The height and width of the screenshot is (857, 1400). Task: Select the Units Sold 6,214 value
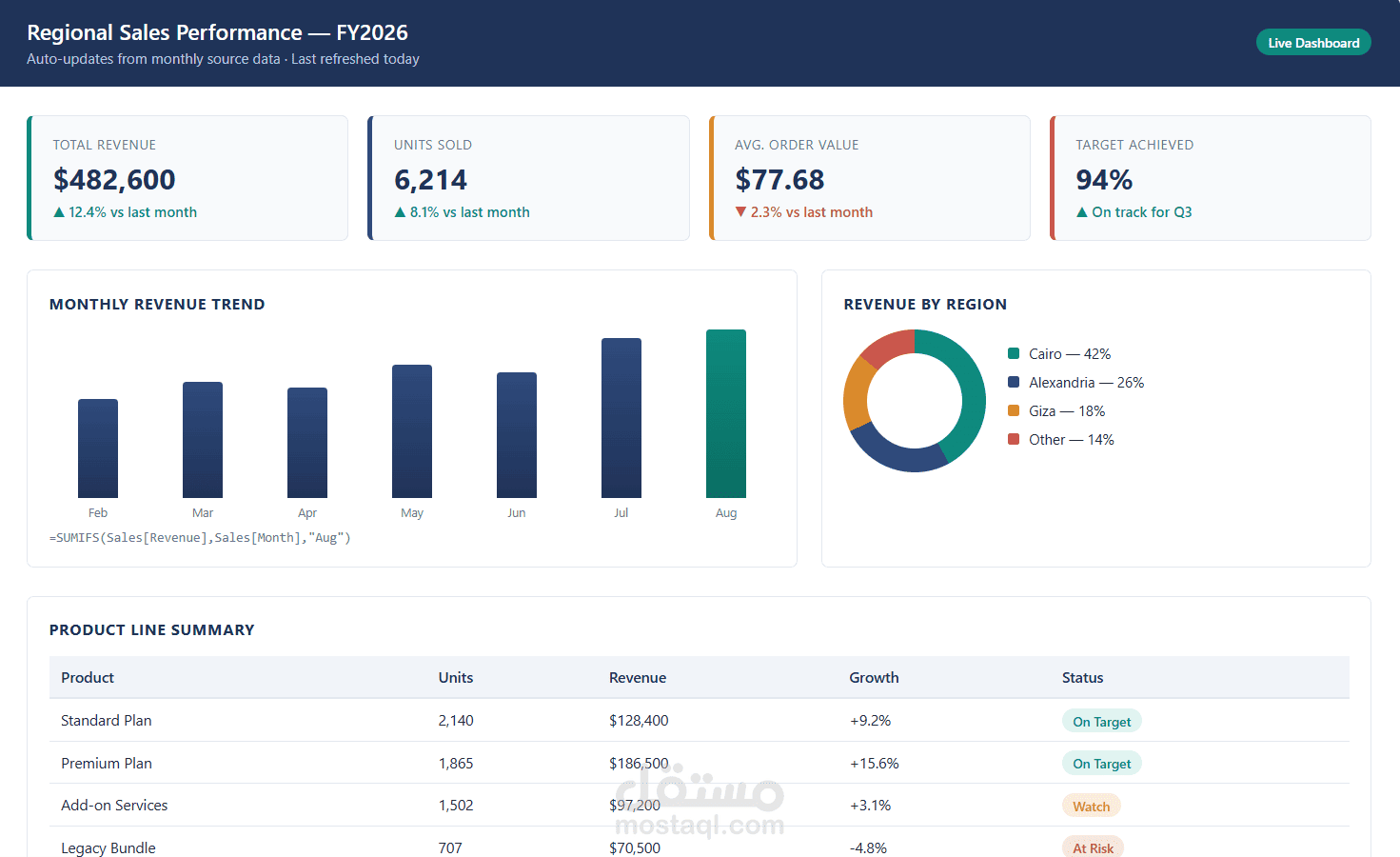tap(430, 180)
